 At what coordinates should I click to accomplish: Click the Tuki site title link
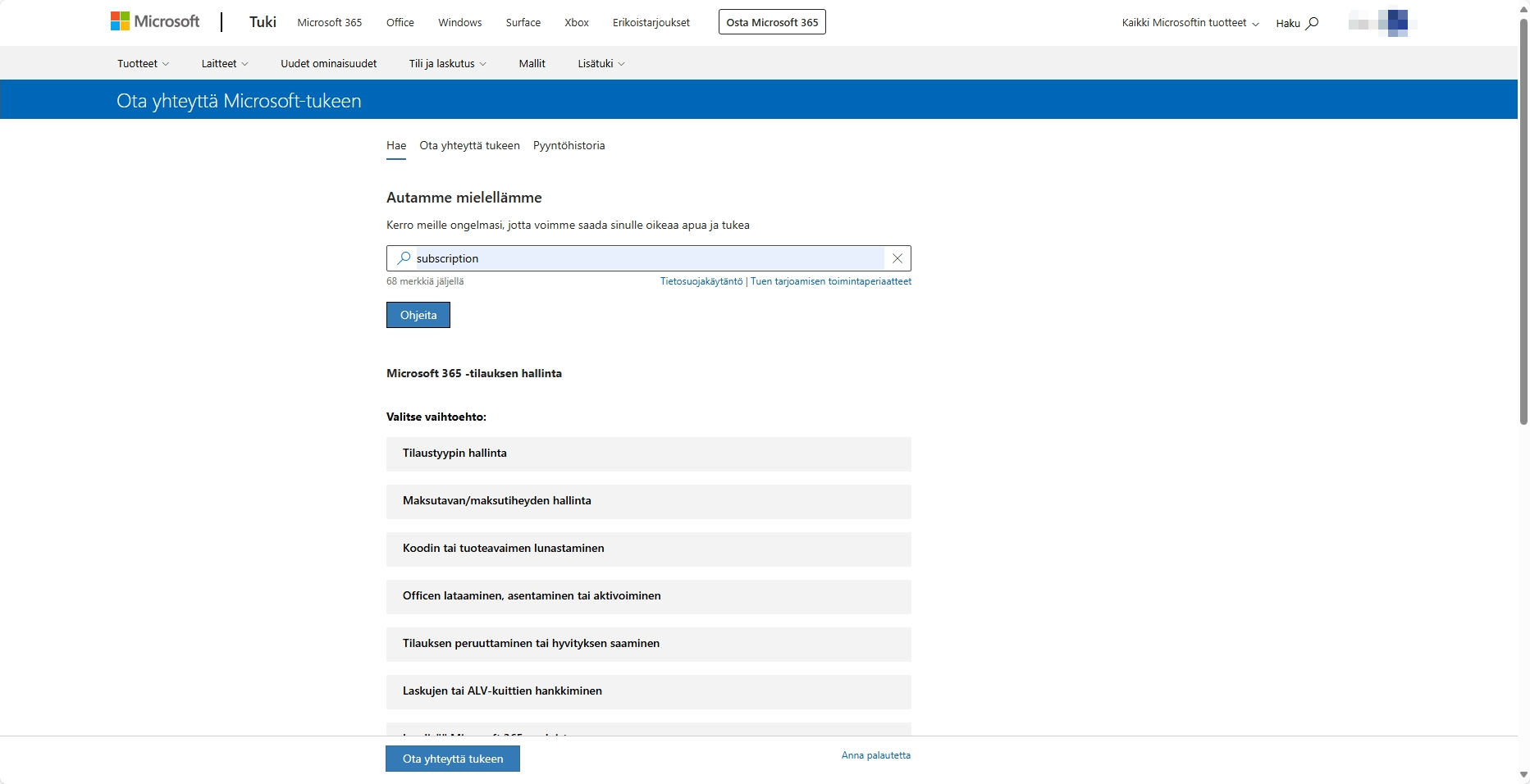coord(263,22)
